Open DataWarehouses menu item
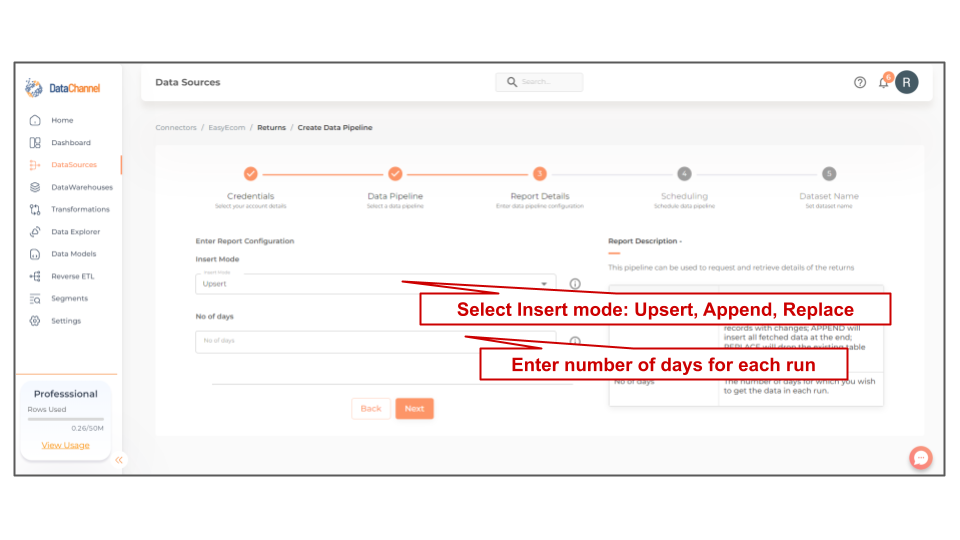960x540 pixels. pos(82,187)
